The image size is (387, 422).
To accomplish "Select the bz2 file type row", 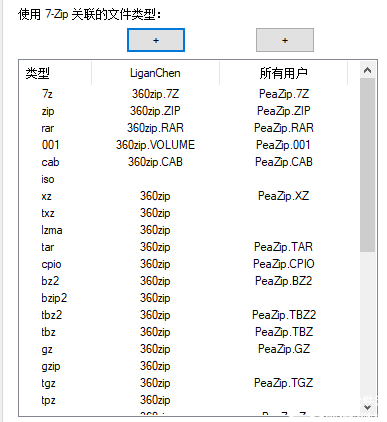I will (189, 281).
